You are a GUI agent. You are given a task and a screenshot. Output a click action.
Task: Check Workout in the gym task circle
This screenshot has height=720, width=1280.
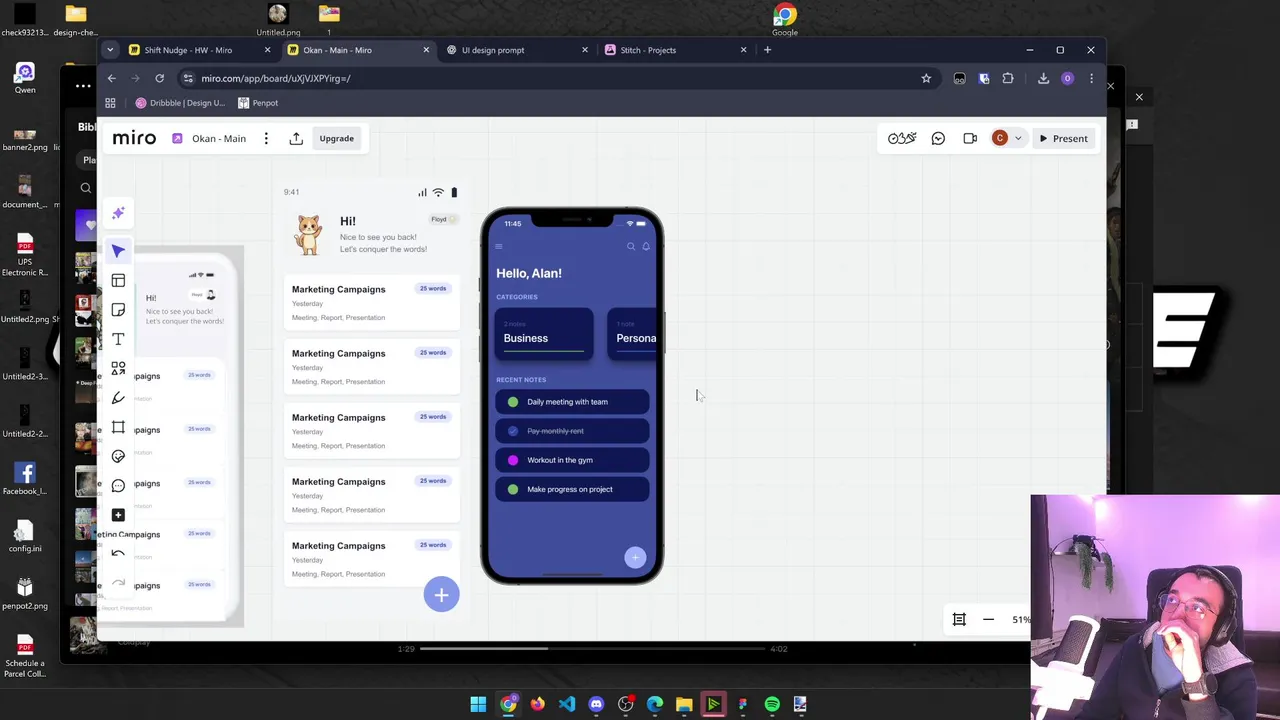click(513, 460)
